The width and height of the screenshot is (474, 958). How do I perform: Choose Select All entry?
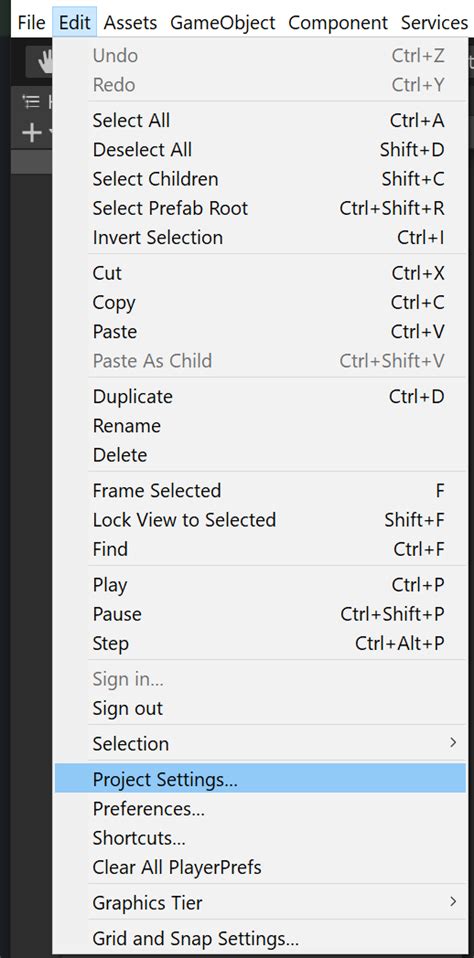tap(260, 120)
